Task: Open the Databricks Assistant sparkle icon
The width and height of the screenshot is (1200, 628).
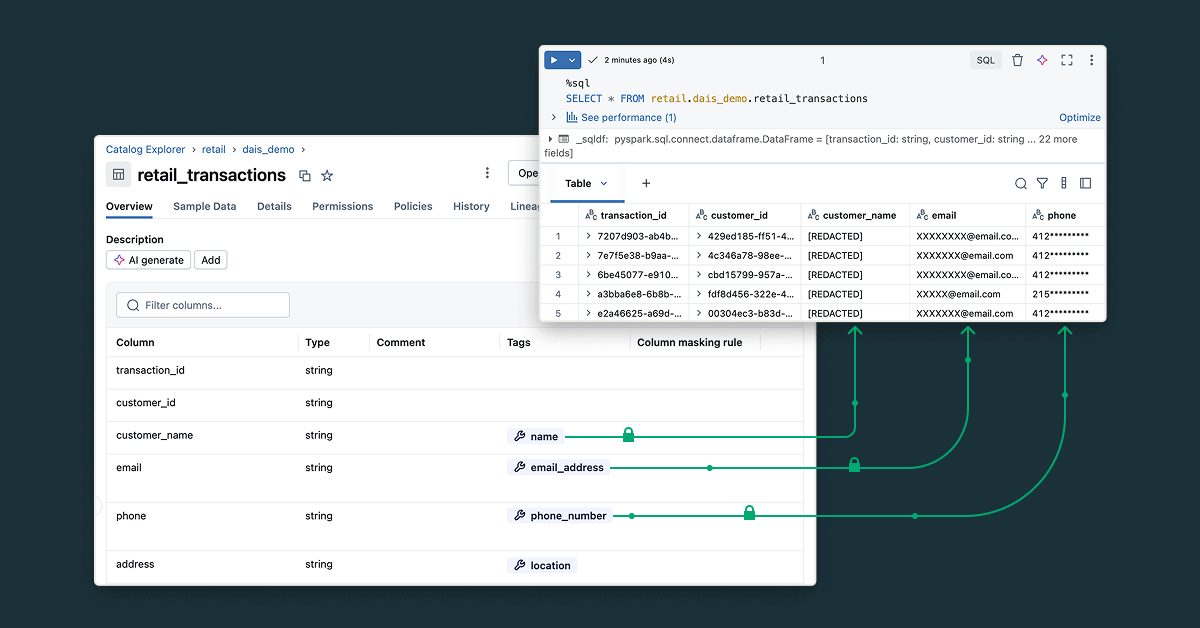Action: pyautogui.click(x=1041, y=60)
